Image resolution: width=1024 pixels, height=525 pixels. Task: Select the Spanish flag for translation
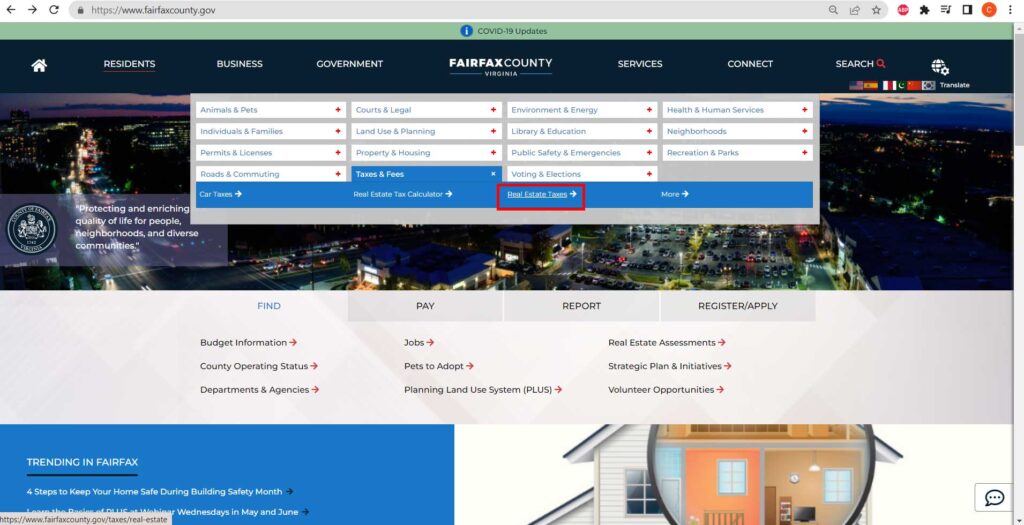point(871,86)
